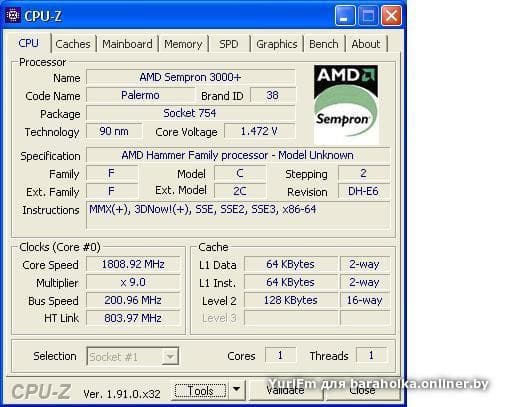Click the Brand ID value 38

point(273,95)
